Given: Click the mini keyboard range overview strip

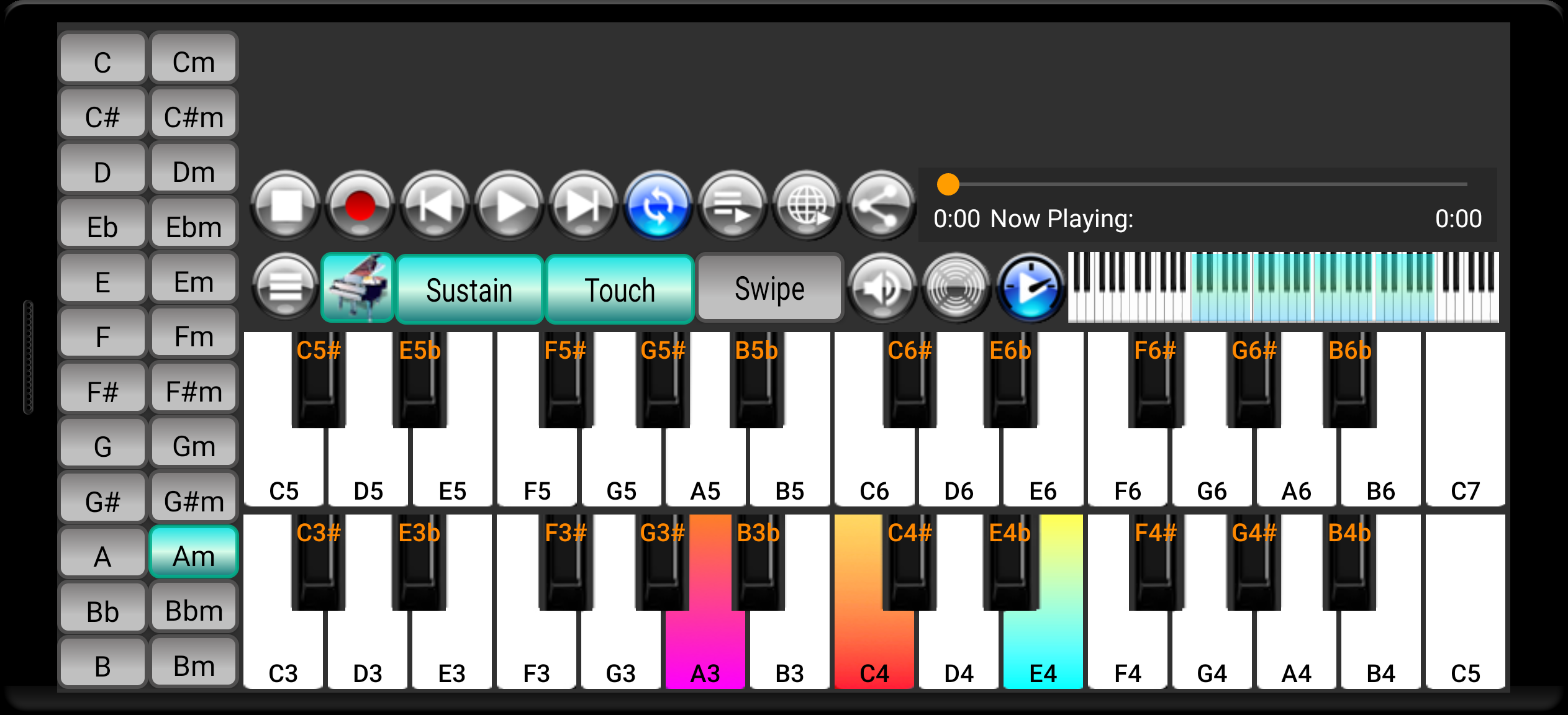Looking at the screenshot, I should click(1283, 287).
